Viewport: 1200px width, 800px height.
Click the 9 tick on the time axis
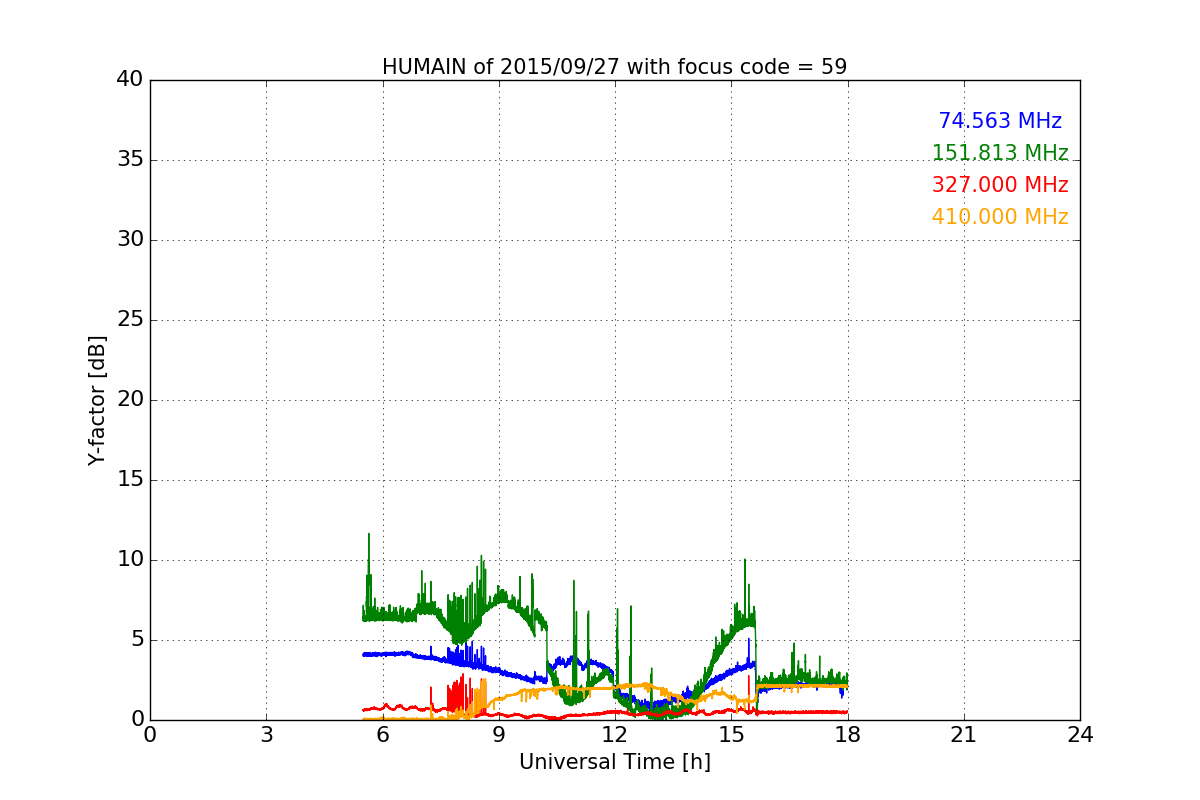point(499,735)
